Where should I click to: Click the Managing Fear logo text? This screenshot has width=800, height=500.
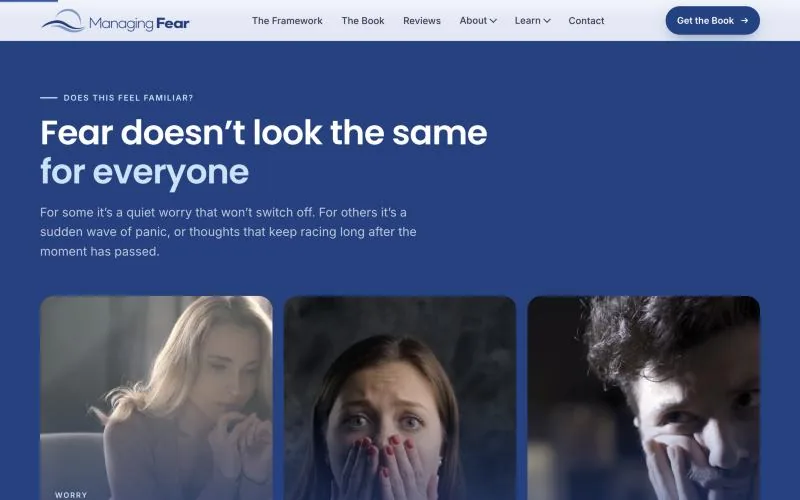coord(139,23)
